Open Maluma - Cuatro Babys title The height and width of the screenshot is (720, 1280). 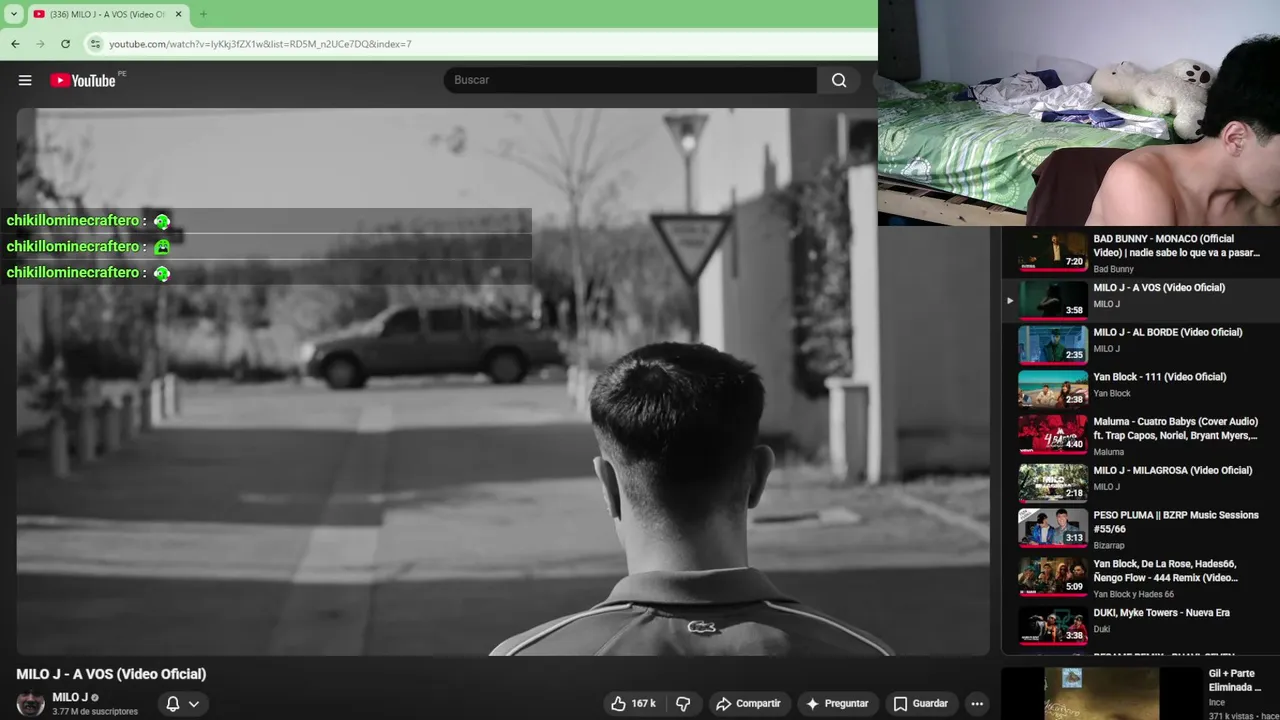click(x=1176, y=429)
